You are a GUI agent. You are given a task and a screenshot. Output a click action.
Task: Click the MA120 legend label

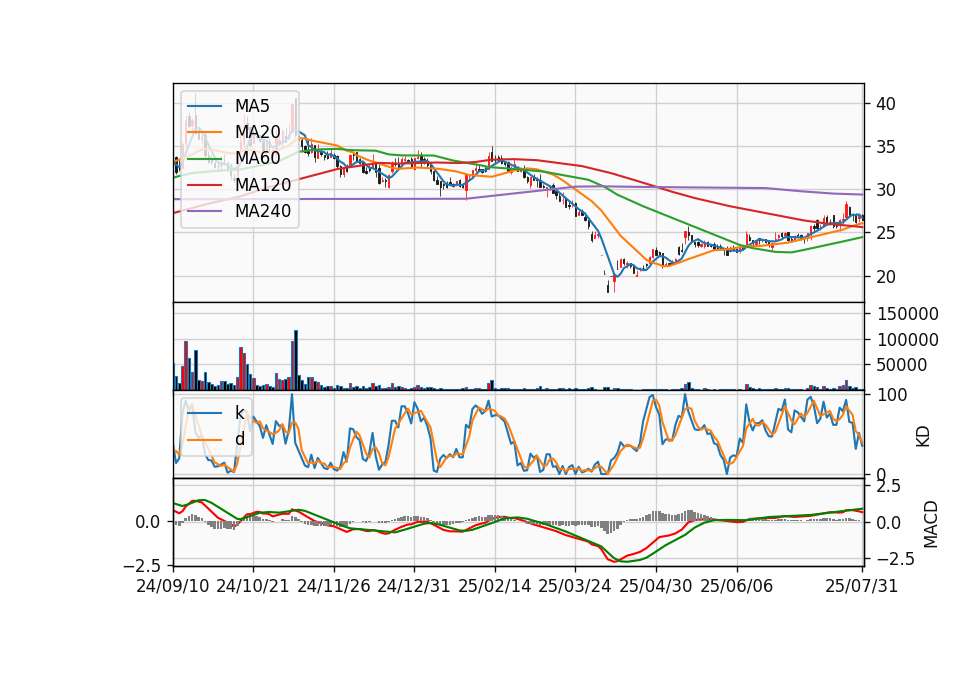click(263, 185)
